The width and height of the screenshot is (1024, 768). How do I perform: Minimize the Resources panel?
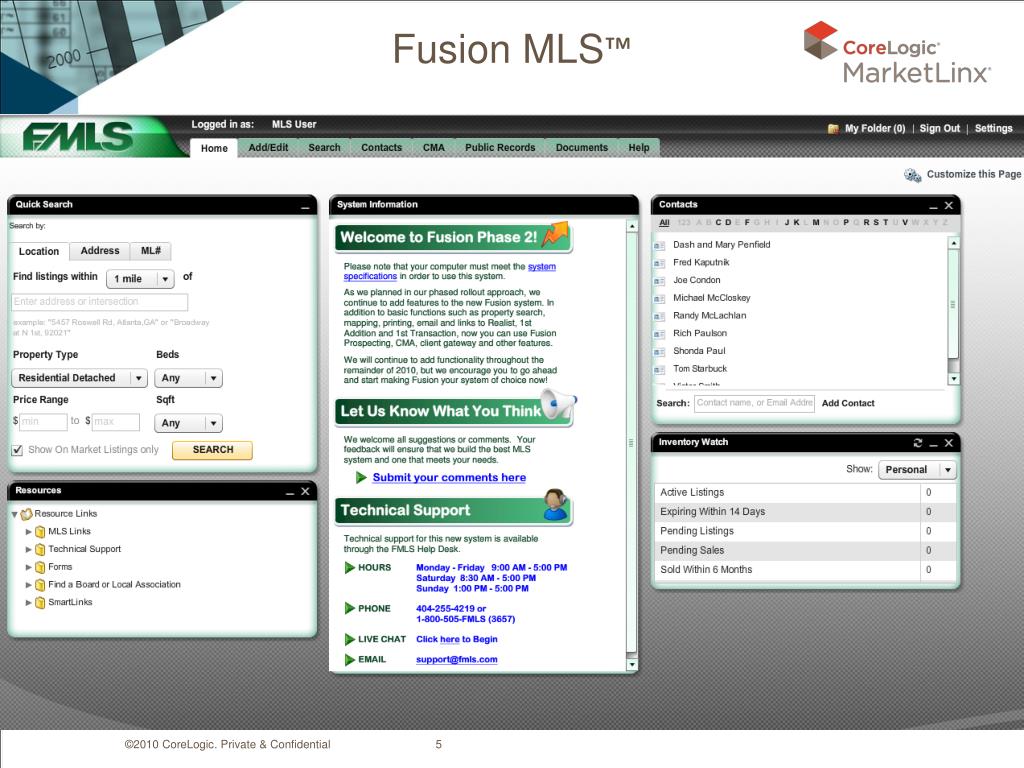(x=290, y=492)
